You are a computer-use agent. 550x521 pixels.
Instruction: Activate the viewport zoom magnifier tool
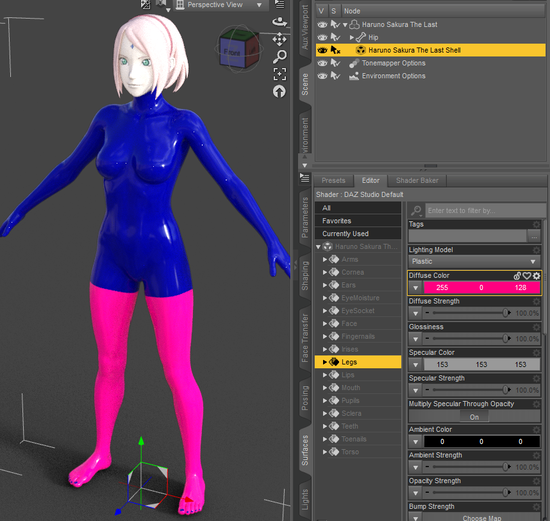280,56
